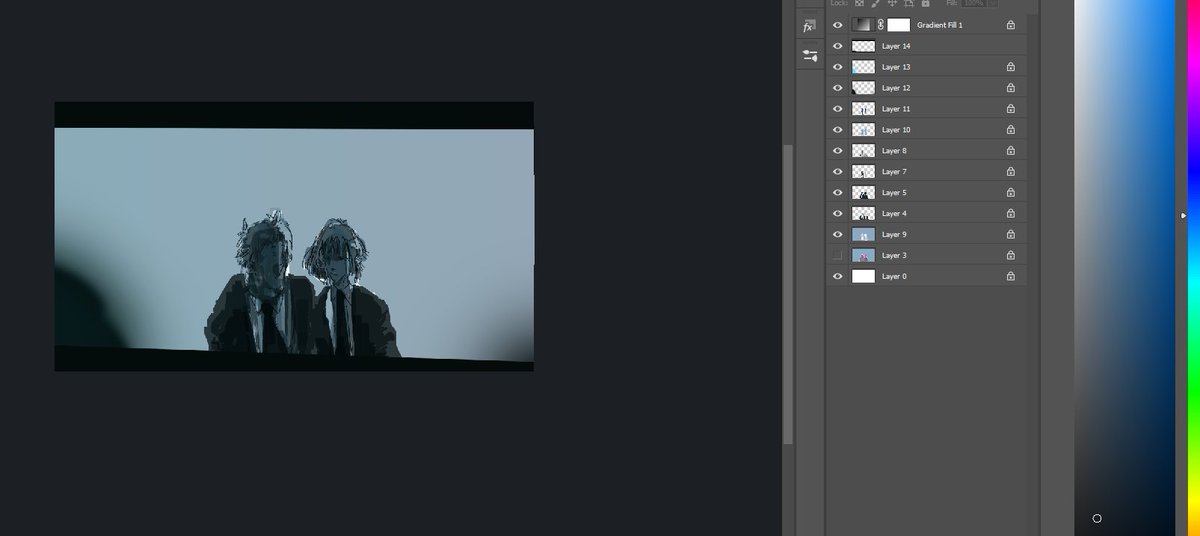Select layer named "Layer 8"
The width and height of the screenshot is (1200, 536).
(x=894, y=151)
